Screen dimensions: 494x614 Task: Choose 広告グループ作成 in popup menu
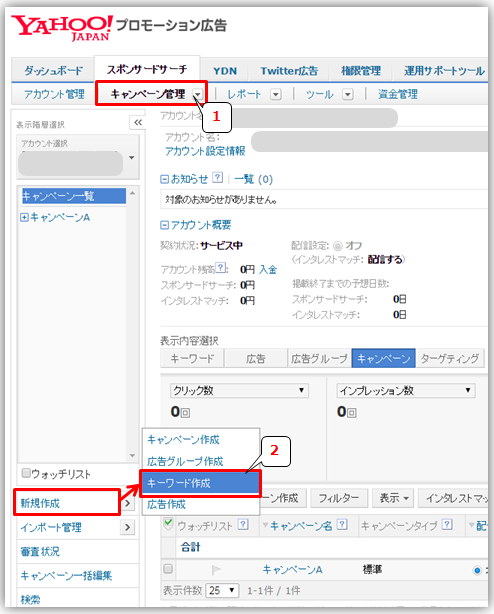[185, 461]
